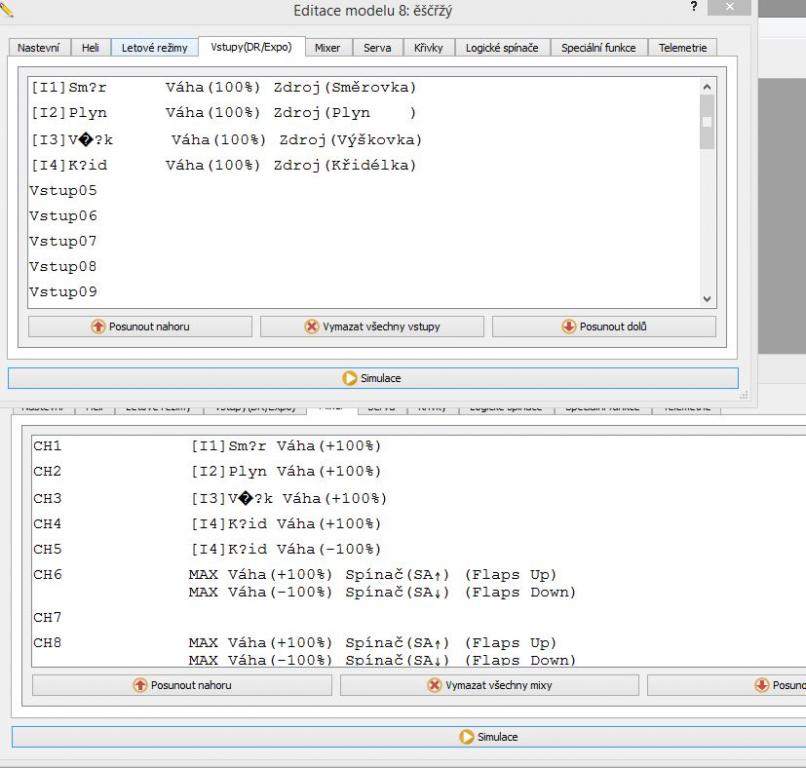This screenshot has width=806, height=768.
Task: Open the Mixer tab
Action: click(x=327, y=48)
